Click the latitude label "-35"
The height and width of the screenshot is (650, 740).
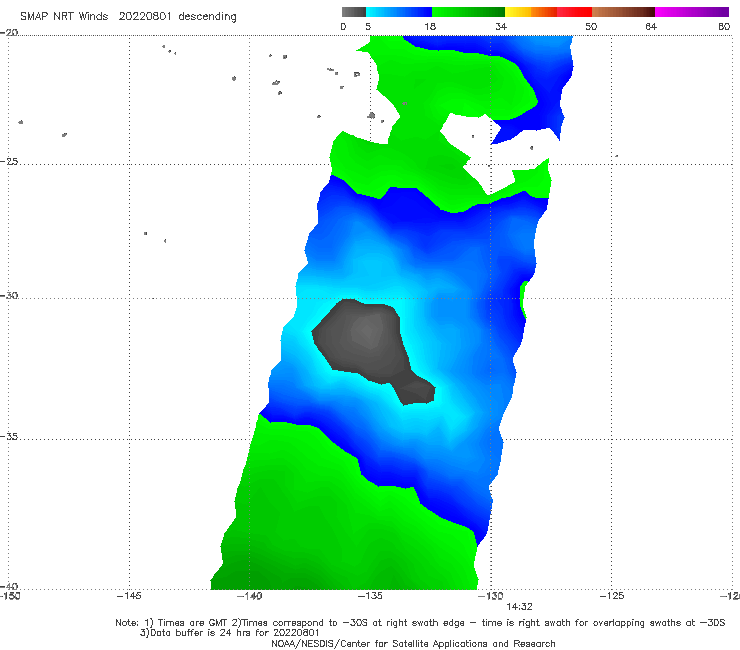(x=9, y=437)
